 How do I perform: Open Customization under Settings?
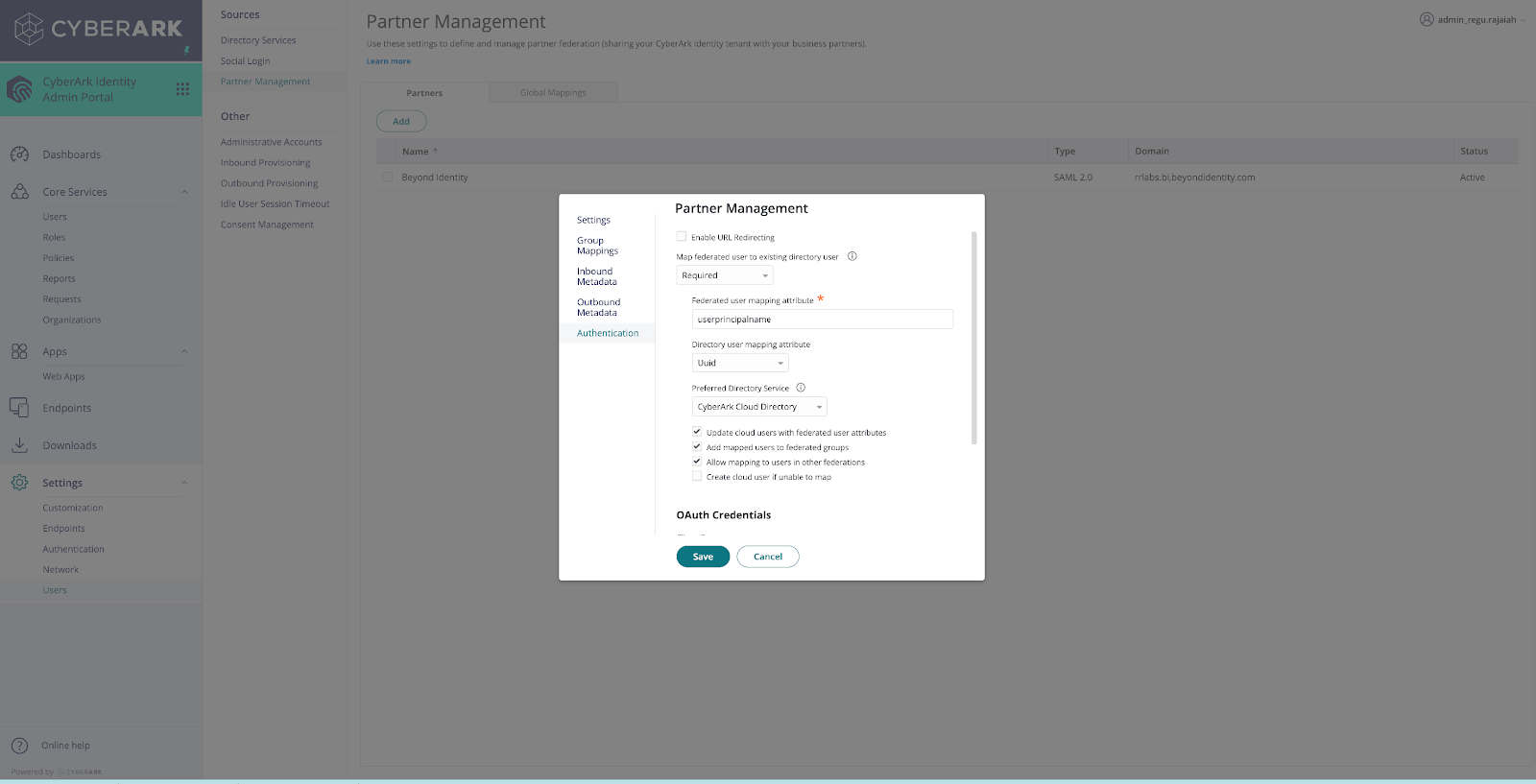point(72,508)
